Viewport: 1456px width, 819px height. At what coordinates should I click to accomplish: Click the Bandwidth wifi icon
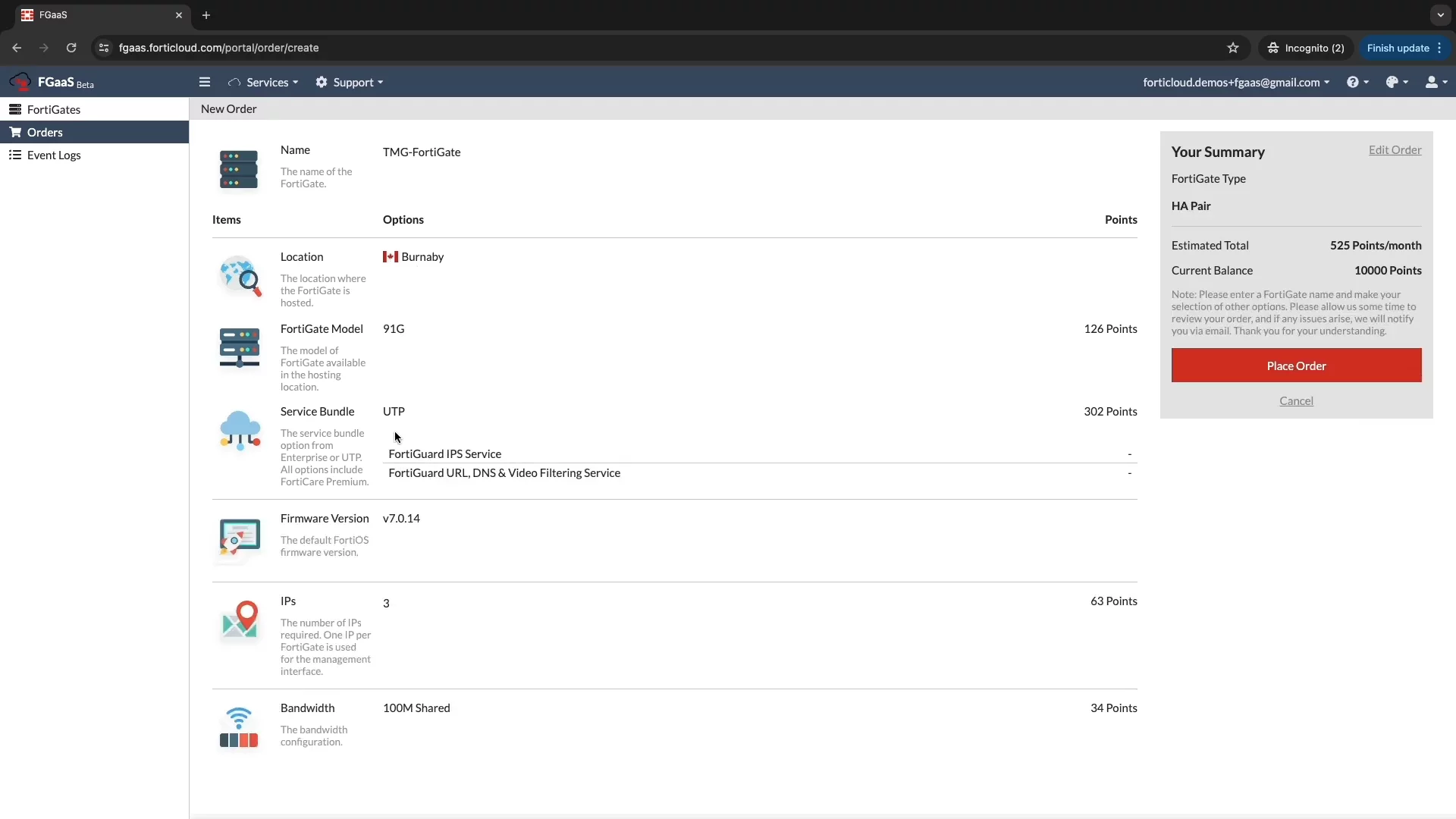[239, 727]
